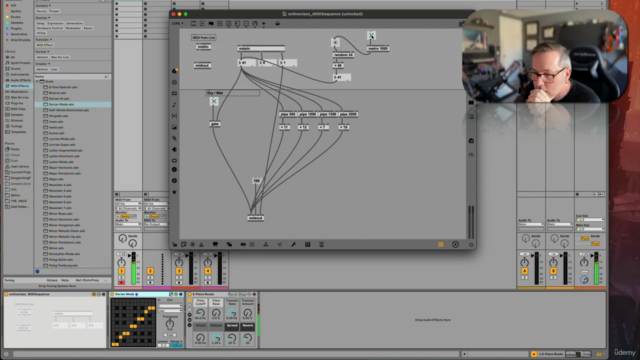Image resolution: width=640 pixels, height=360 pixels.
Task: Click the message box icon in Max toolbar
Action: [x=202, y=24]
